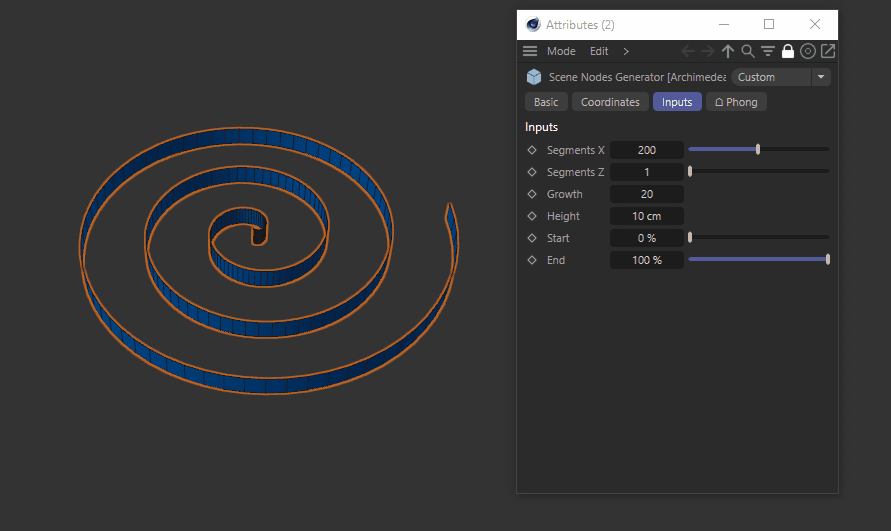Toggle keyframe diamond next to Height

[x=532, y=216]
